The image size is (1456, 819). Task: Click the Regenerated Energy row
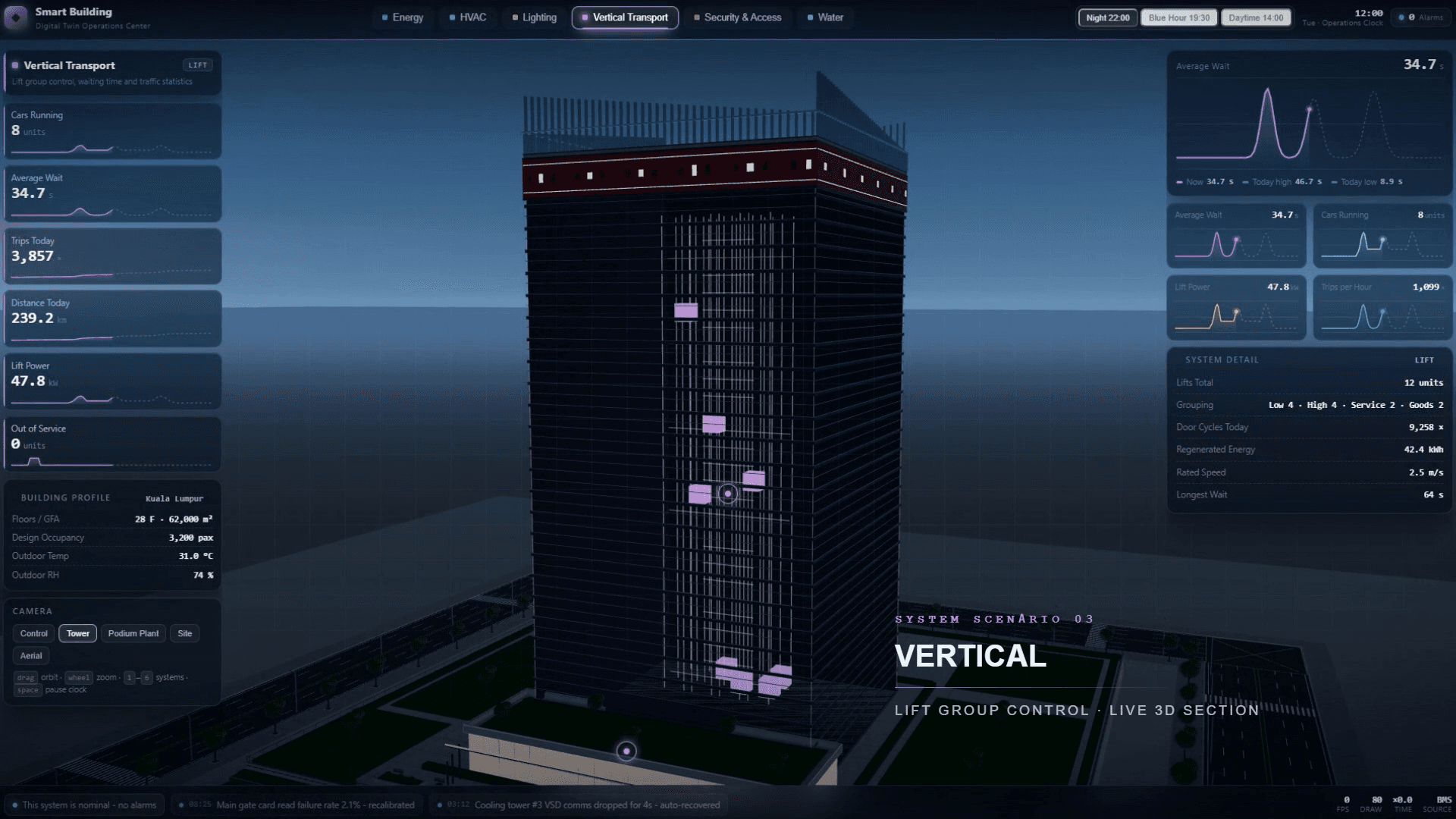coord(1310,450)
